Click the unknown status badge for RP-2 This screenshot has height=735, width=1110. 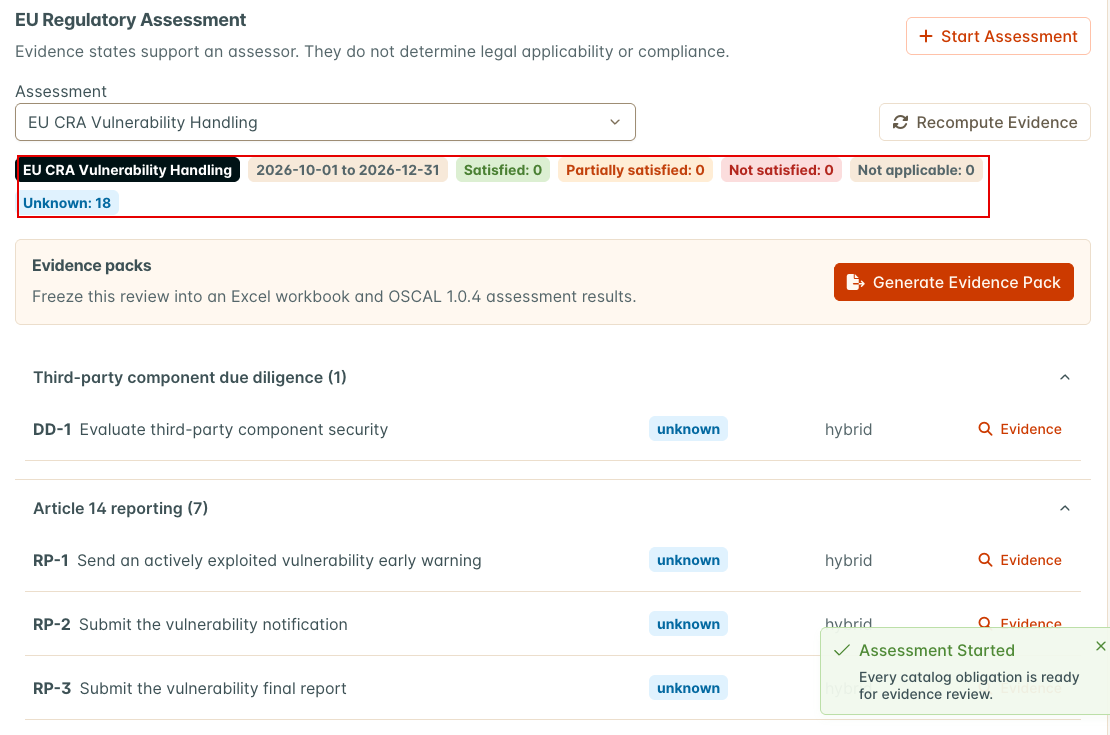[688, 624]
